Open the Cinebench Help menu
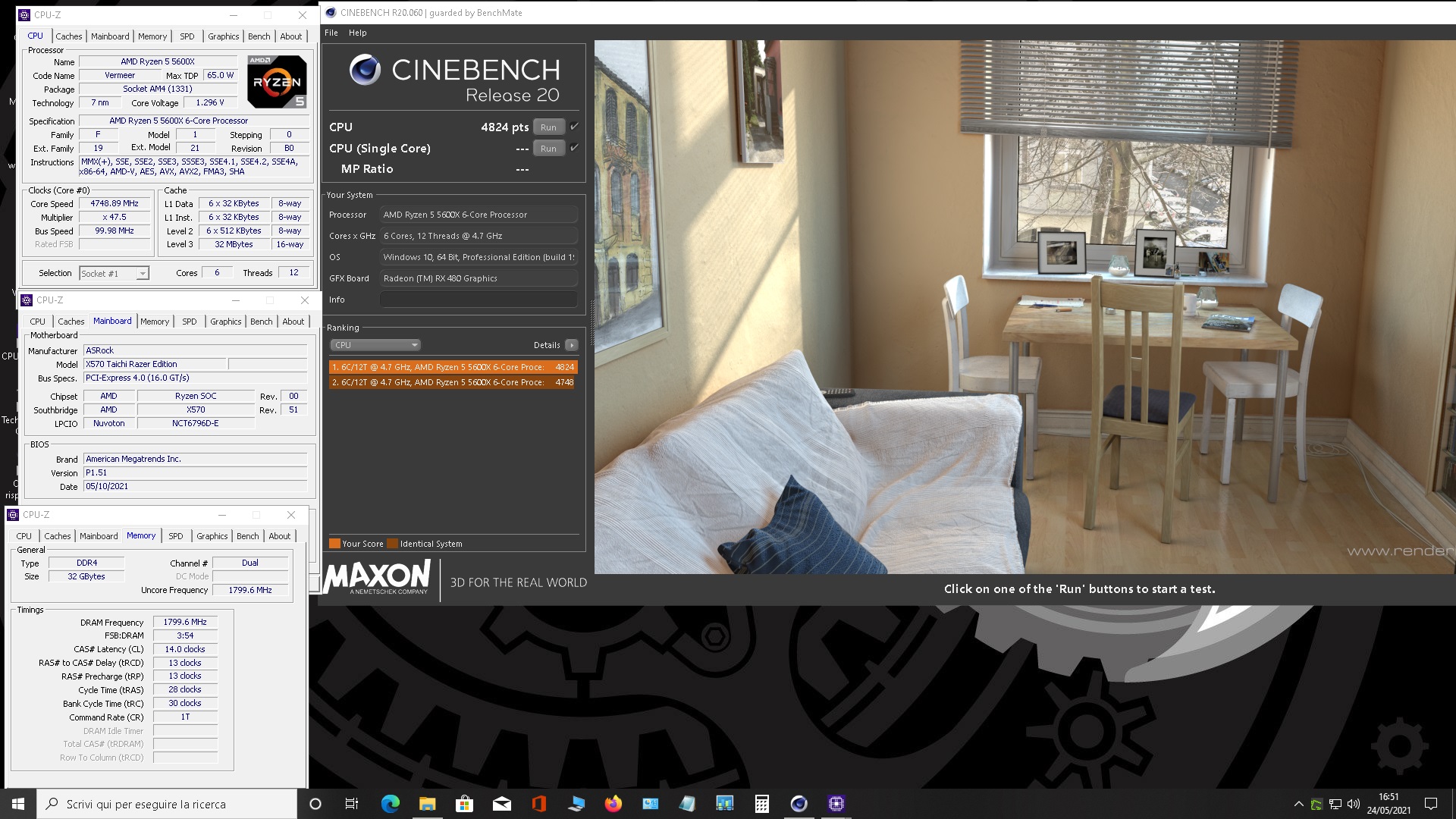Screen dimensions: 1456x819 (x=357, y=33)
